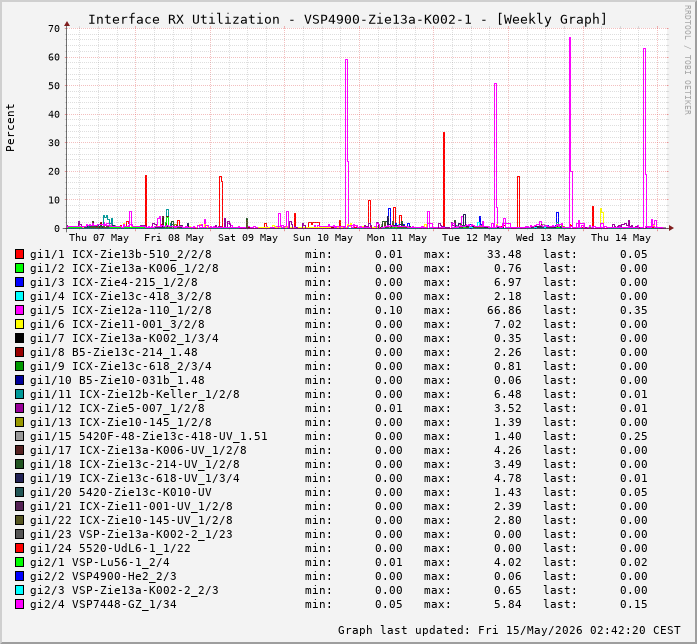Click legend entry gi1/24 5520-UdL6-1_1/22

[110, 548]
